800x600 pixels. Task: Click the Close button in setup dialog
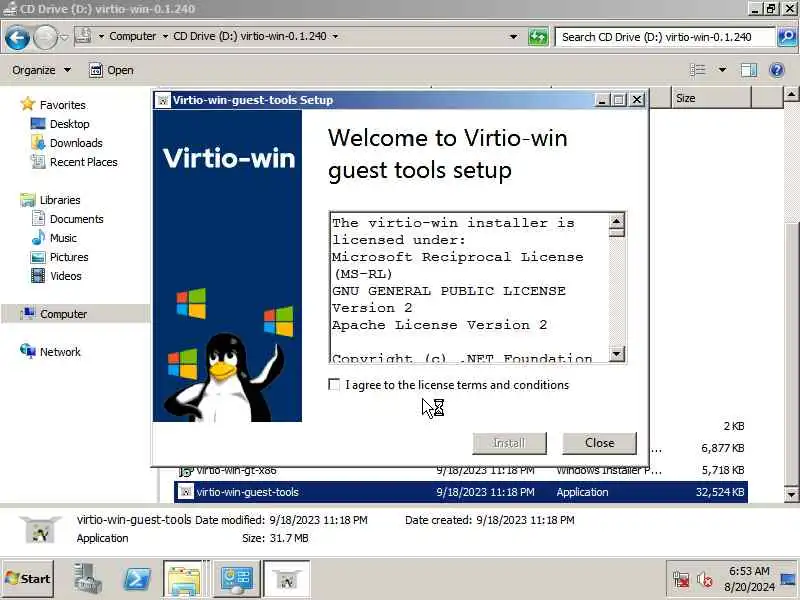[599, 443]
